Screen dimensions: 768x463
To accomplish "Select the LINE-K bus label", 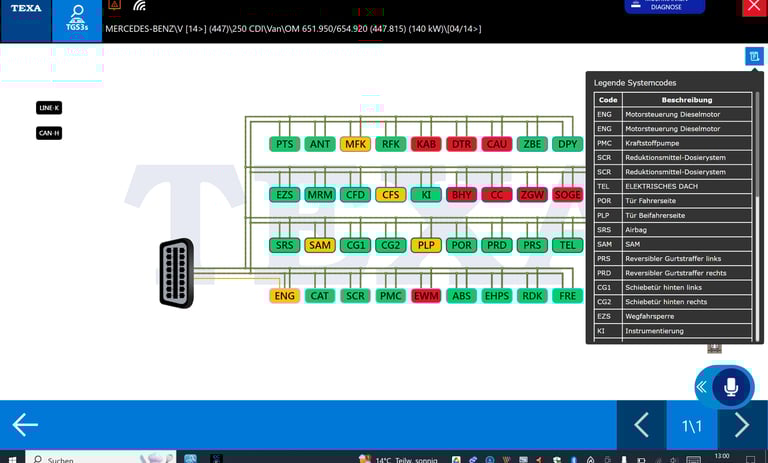I will click(x=49, y=108).
